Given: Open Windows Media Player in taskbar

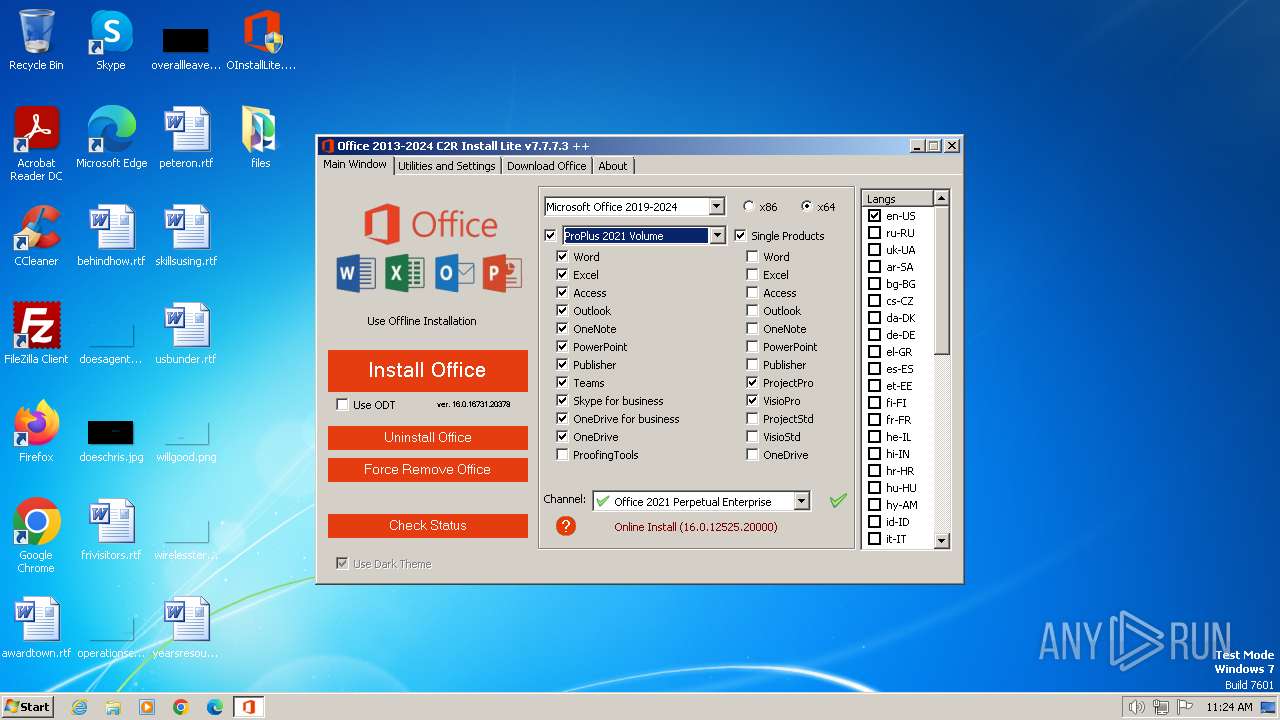Looking at the screenshot, I should pyautogui.click(x=147, y=707).
